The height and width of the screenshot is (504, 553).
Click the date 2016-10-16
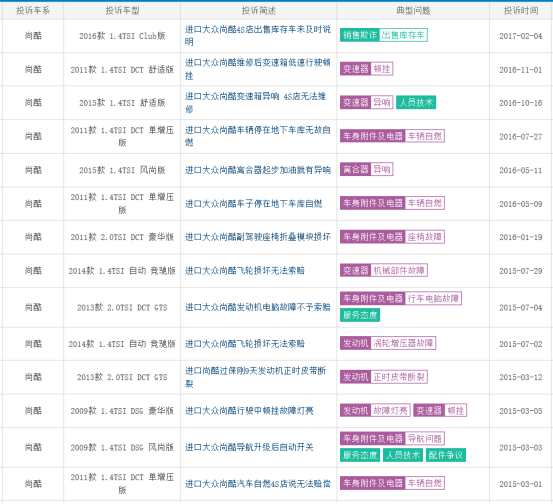point(521,103)
